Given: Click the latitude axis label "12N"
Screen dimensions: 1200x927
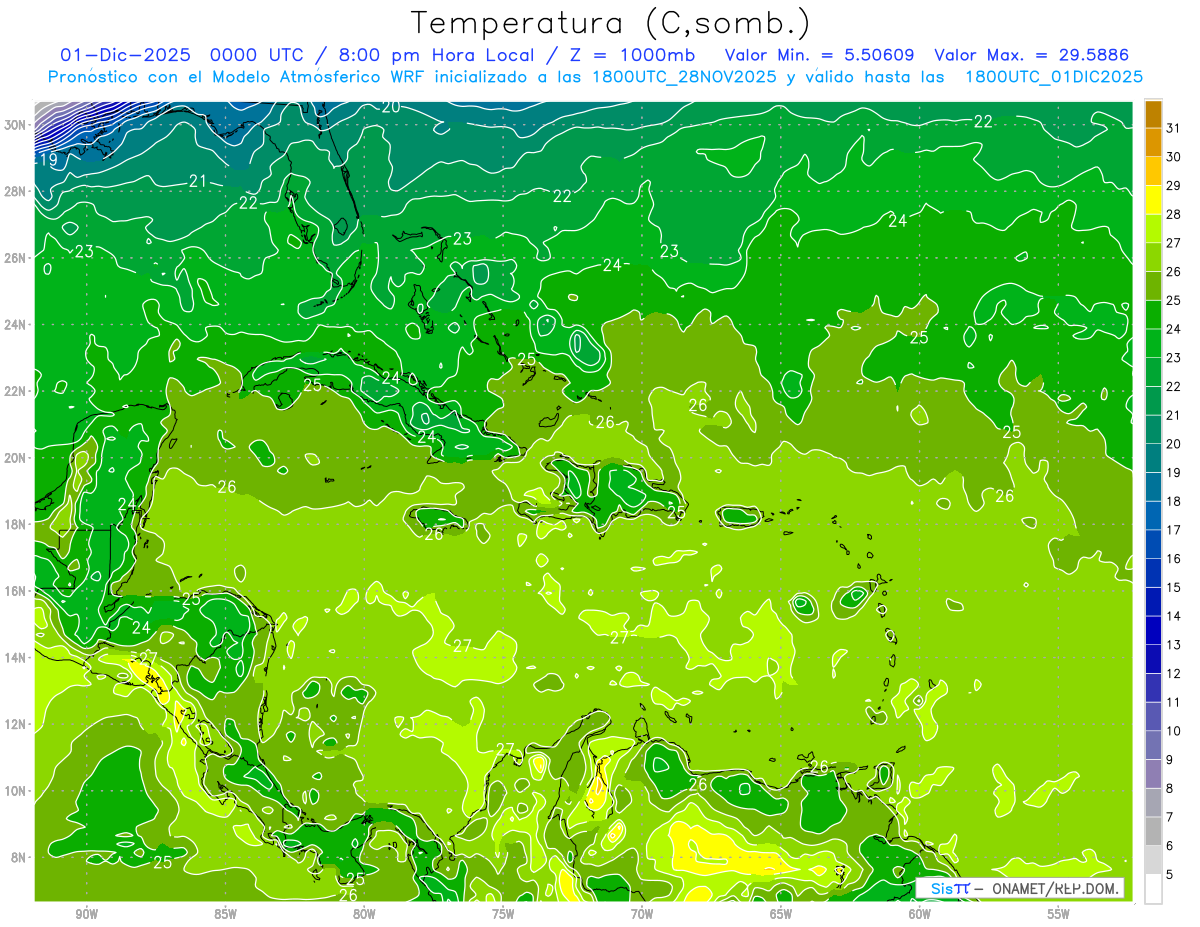Looking at the screenshot, I should point(16,724).
